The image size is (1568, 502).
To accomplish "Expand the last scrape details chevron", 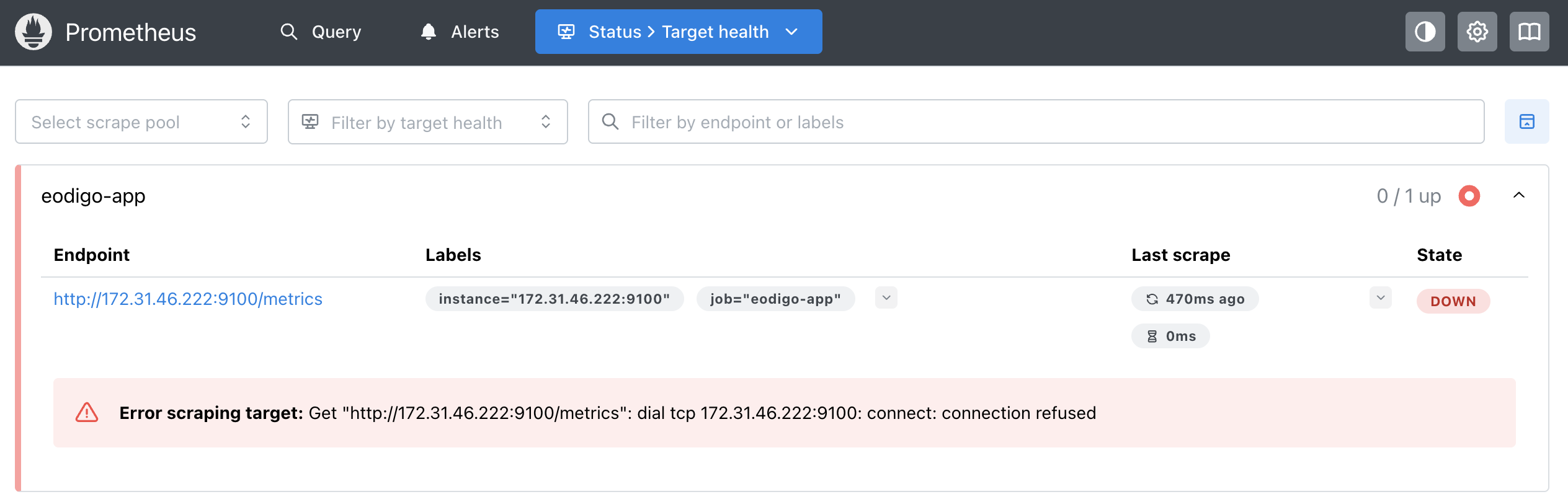I will pyautogui.click(x=1380, y=298).
